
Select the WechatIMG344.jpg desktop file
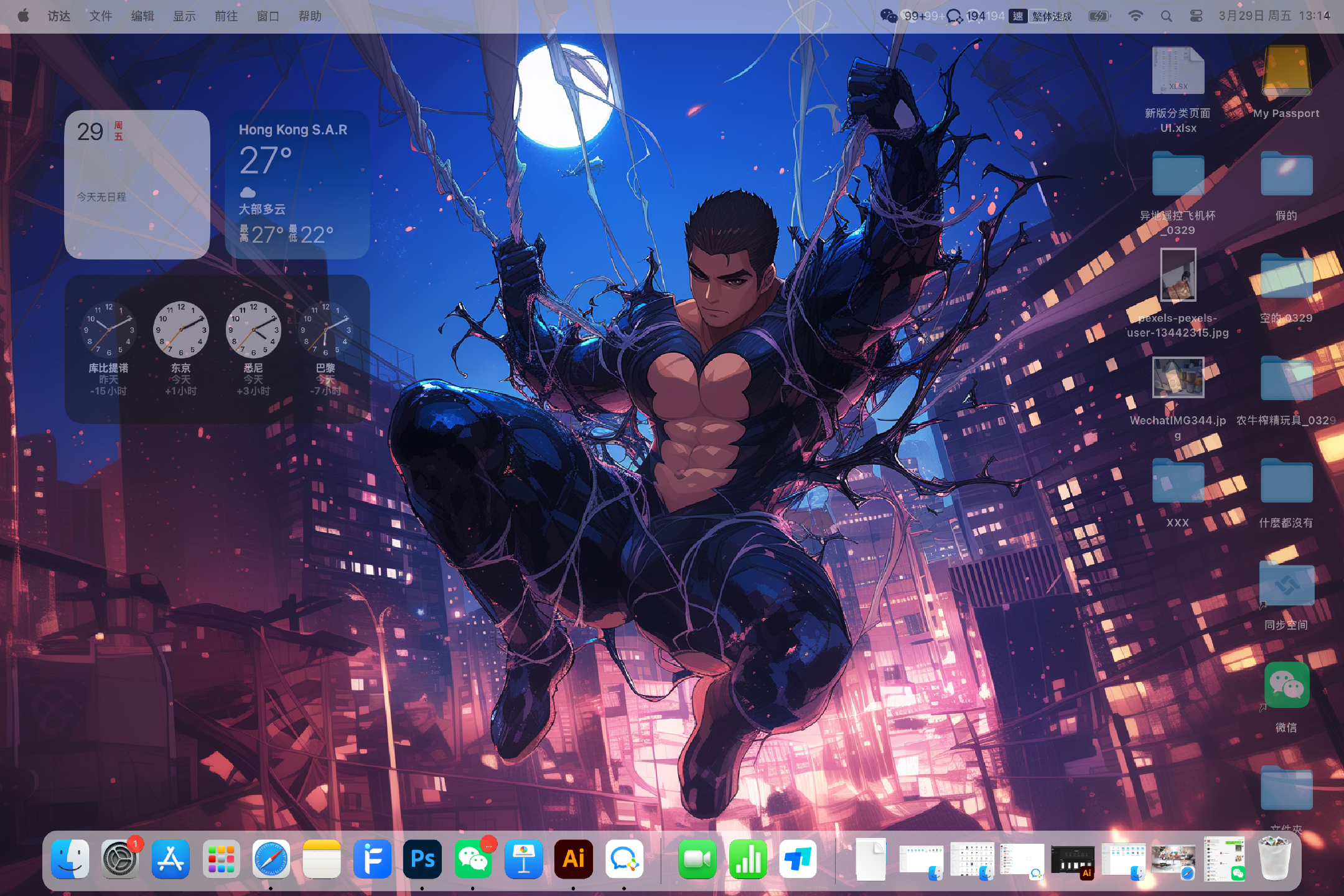[1178, 378]
